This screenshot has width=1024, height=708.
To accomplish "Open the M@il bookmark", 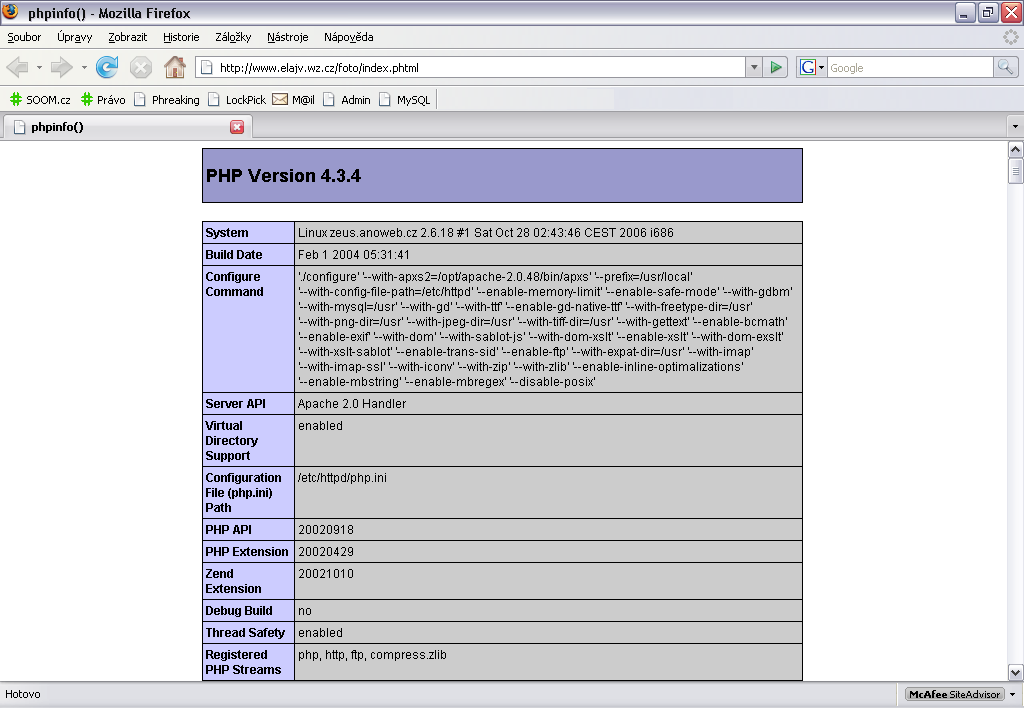I will pyautogui.click(x=293, y=100).
